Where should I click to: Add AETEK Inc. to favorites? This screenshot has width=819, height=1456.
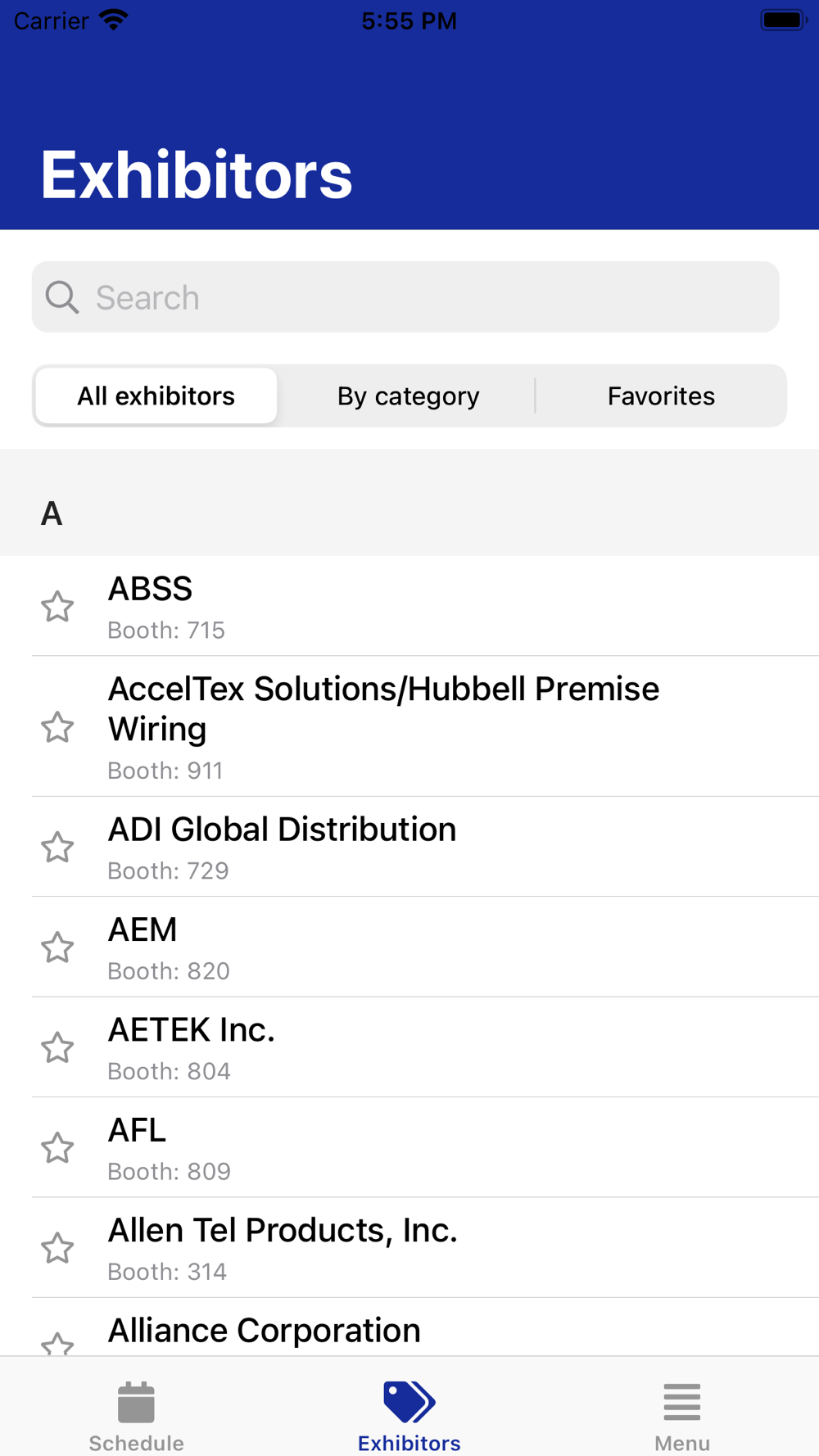[57, 1048]
